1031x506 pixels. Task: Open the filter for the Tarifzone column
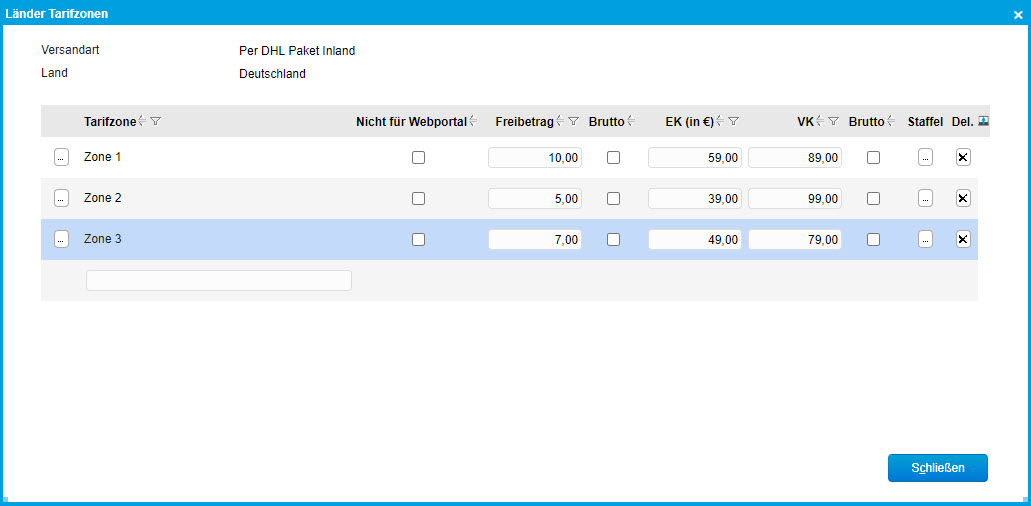coord(155,121)
